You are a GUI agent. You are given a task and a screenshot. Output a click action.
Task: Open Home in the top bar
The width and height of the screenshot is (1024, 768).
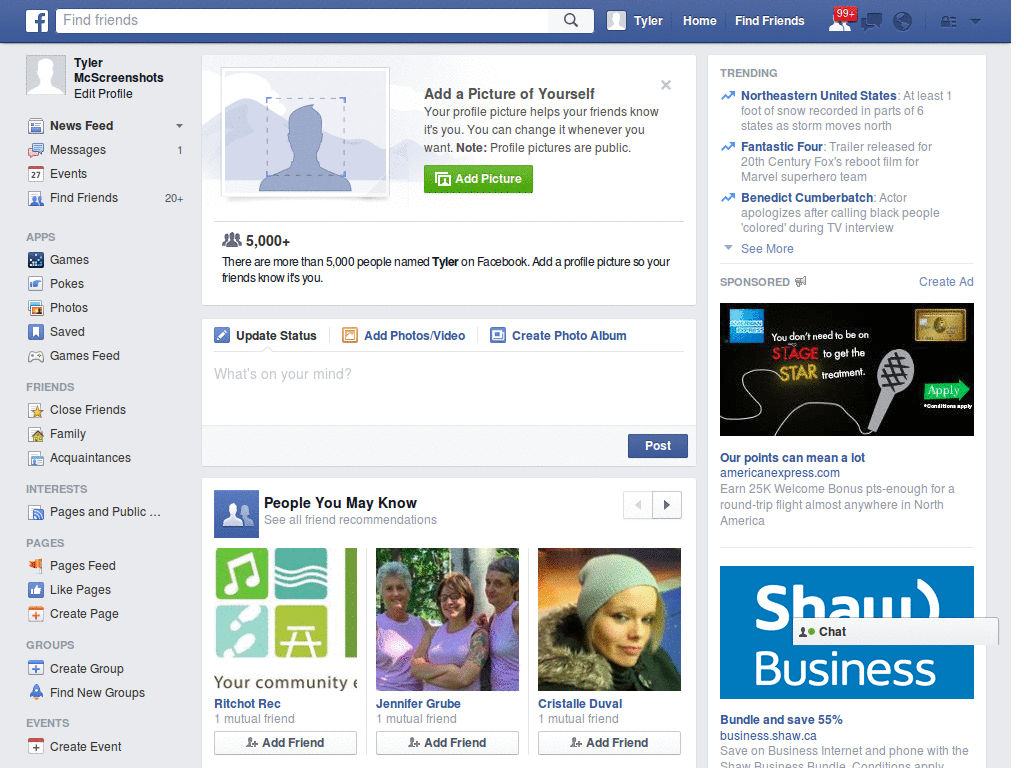click(699, 21)
